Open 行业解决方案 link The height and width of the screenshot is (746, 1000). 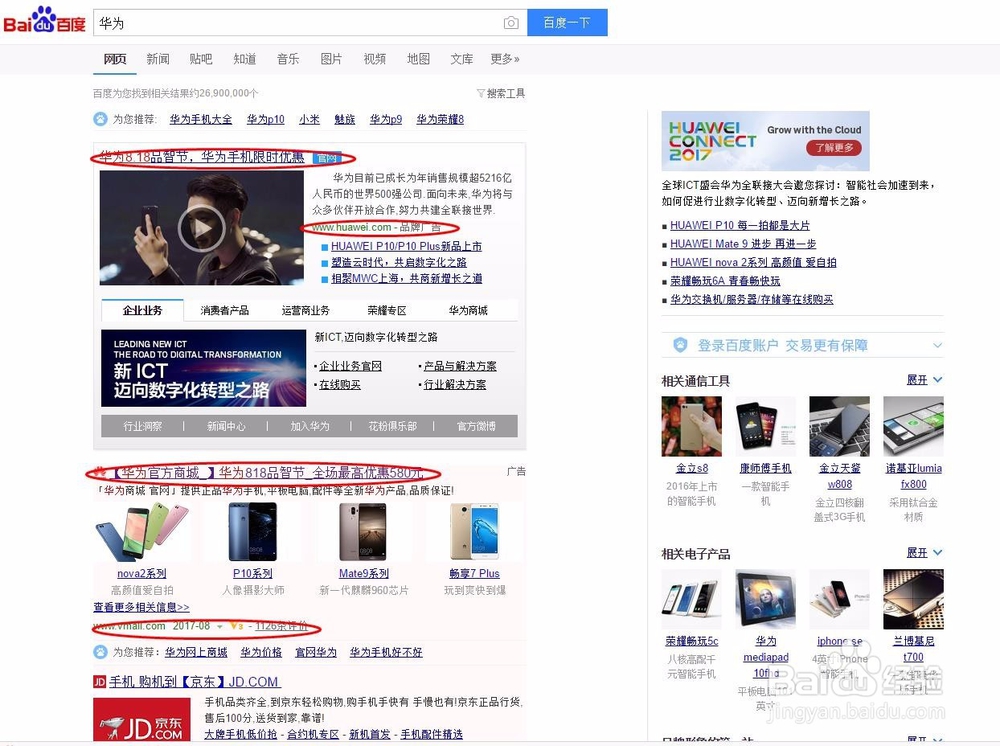(x=455, y=384)
